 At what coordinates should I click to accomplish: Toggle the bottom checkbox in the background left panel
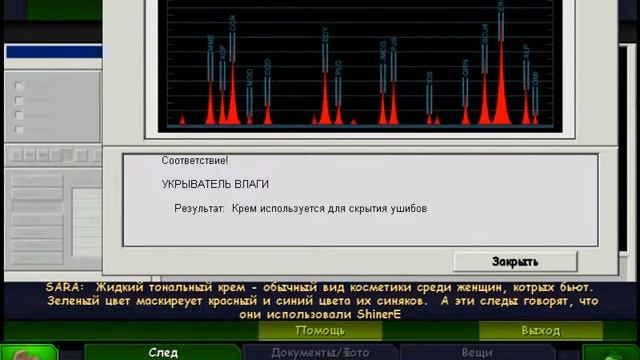point(18,129)
